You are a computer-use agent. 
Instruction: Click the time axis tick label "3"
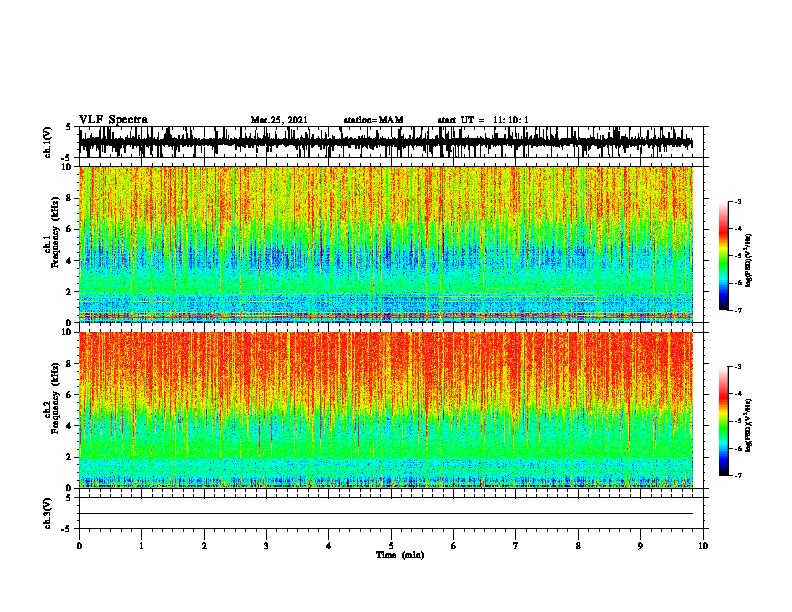[266, 546]
